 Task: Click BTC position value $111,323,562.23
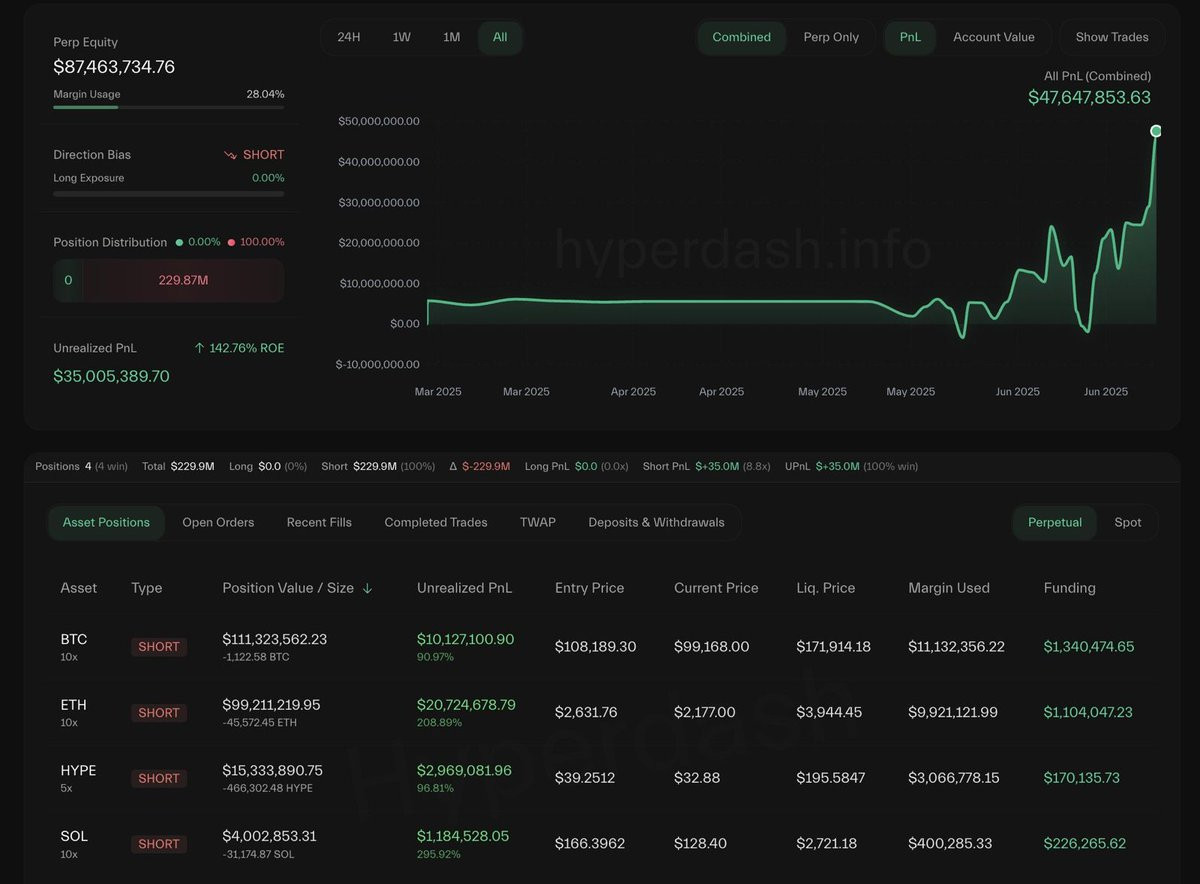[275, 639]
